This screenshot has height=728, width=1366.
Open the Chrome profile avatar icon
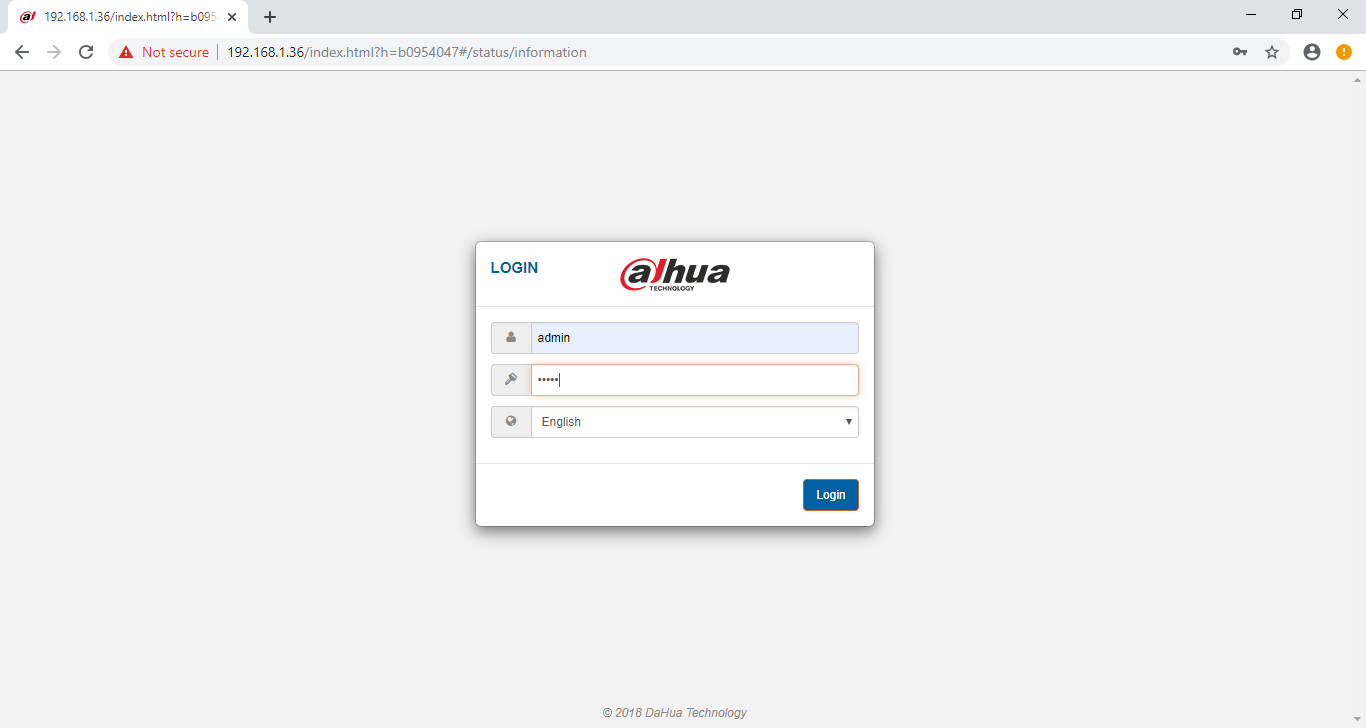(x=1312, y=52)
